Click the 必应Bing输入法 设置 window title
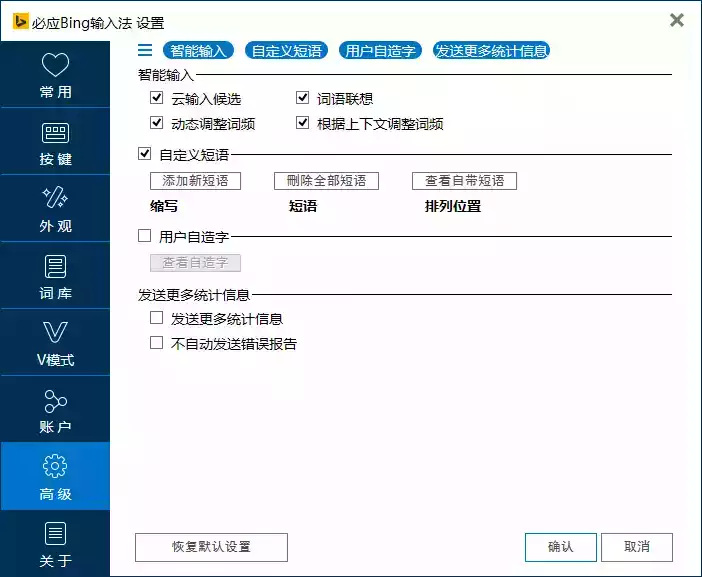Viewport: 702px width, 577px height. 98,22
